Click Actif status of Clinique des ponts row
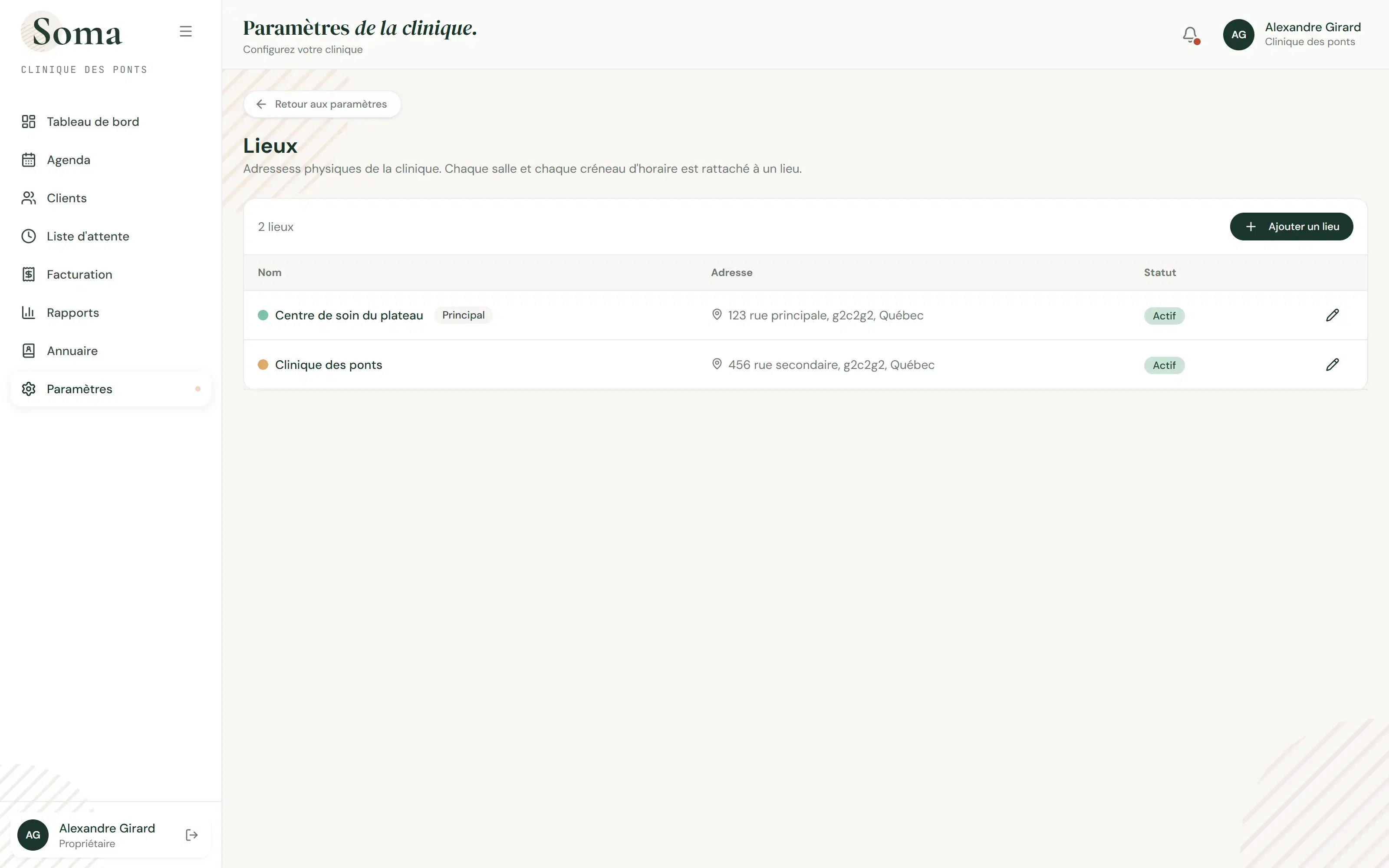 [x=1164, y=365]
